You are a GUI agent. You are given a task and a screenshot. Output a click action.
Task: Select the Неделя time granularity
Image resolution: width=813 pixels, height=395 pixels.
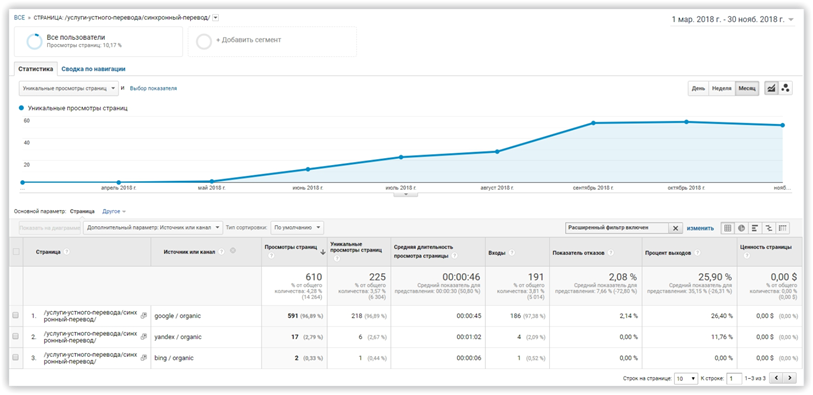click(721, 89)
